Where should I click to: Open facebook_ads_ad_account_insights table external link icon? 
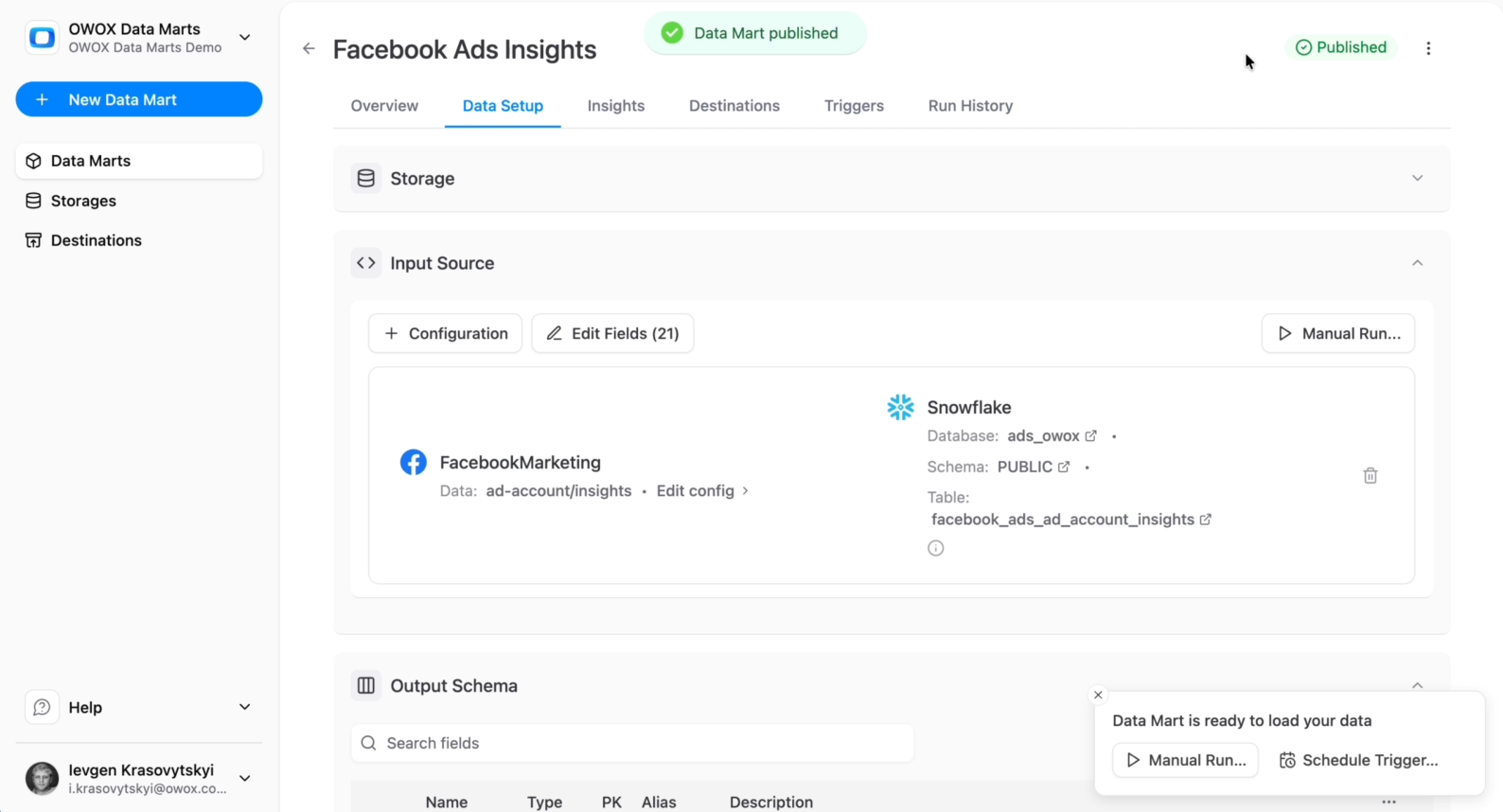tap(1205, 520)
